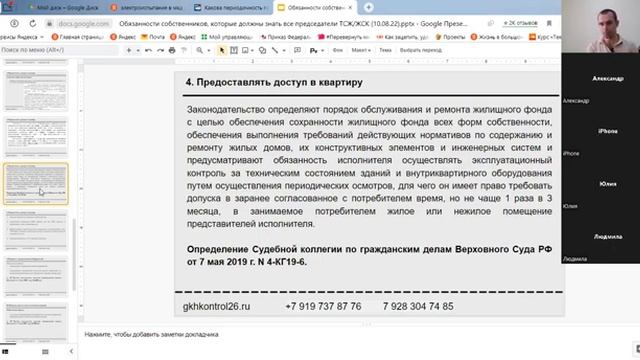Click the Фон background button
This screenshot has height=360, width=640.
coord(338,50)
